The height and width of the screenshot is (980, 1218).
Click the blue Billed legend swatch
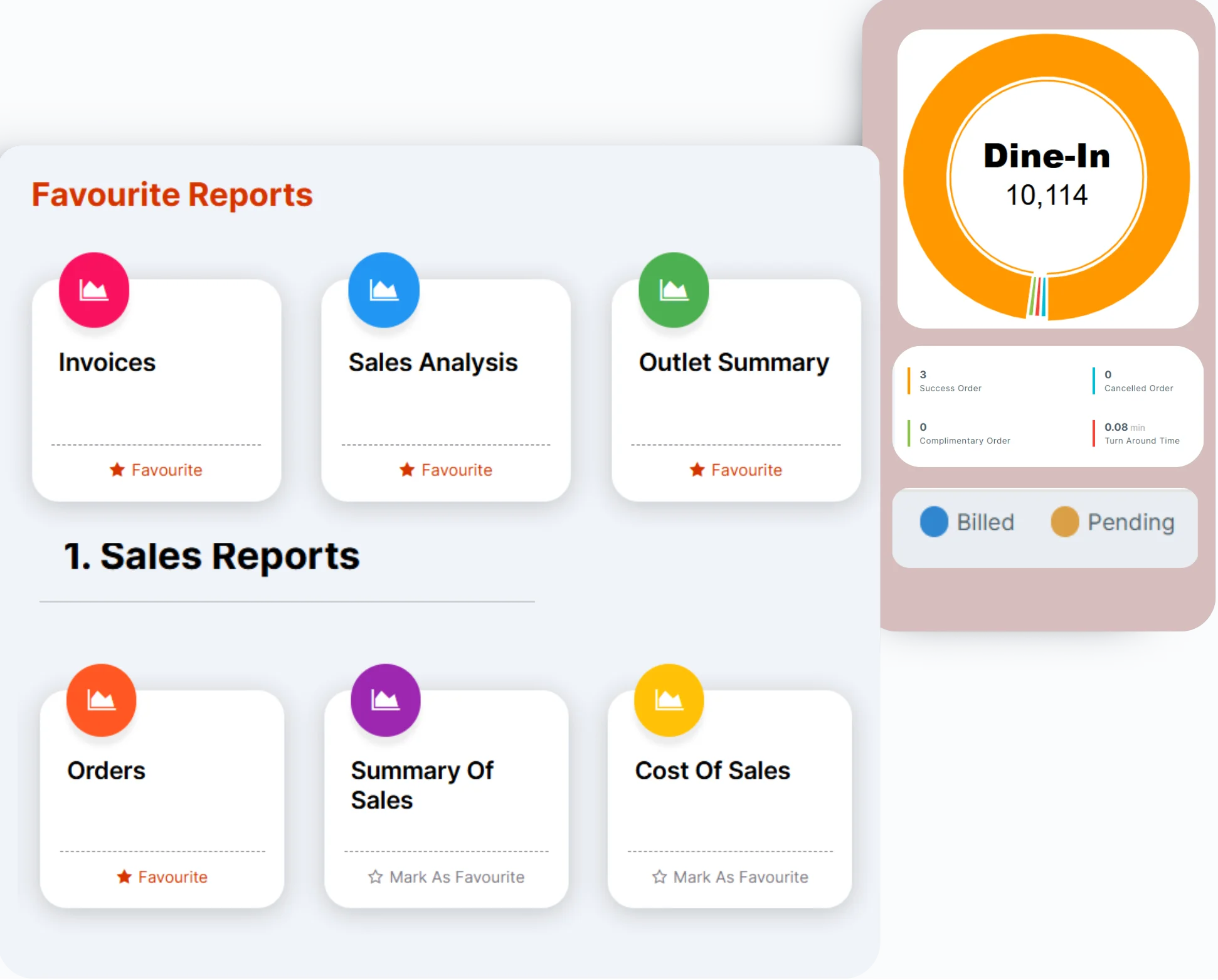click(x=934, y=522)
